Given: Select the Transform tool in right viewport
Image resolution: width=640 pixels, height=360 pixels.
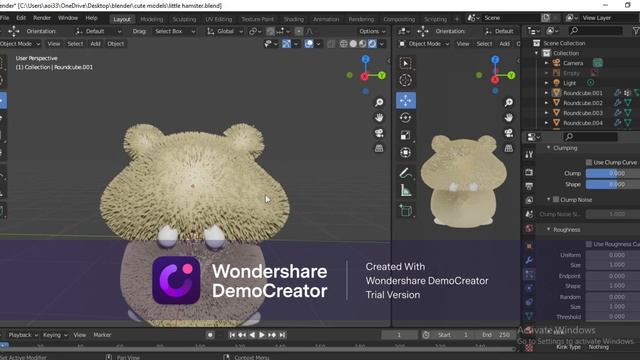Looking at the screenshot, I should 406,153.
